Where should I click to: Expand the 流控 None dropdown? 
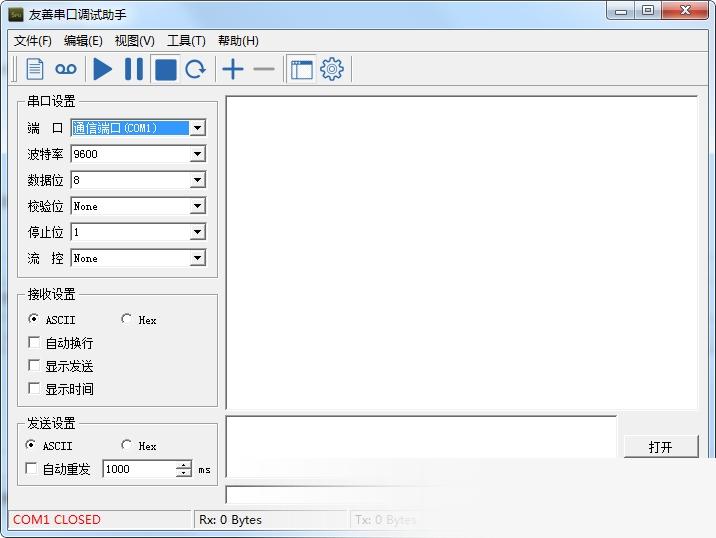pos(197,258)
